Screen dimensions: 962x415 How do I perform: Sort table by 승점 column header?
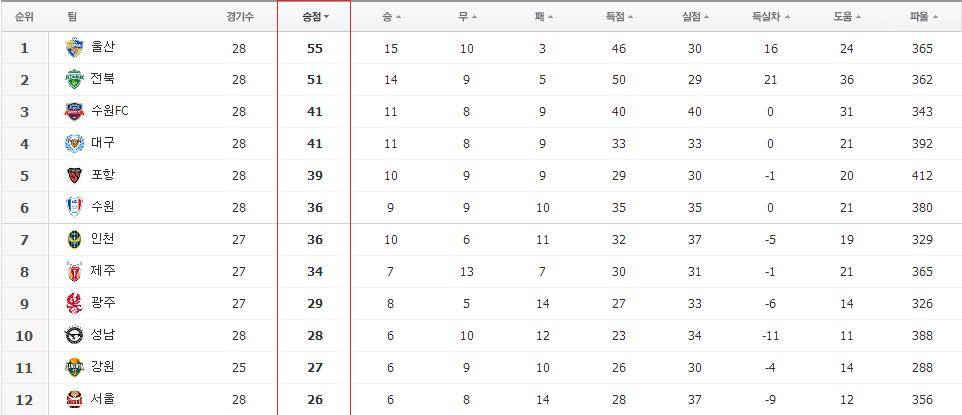click(x=315, y=17)
